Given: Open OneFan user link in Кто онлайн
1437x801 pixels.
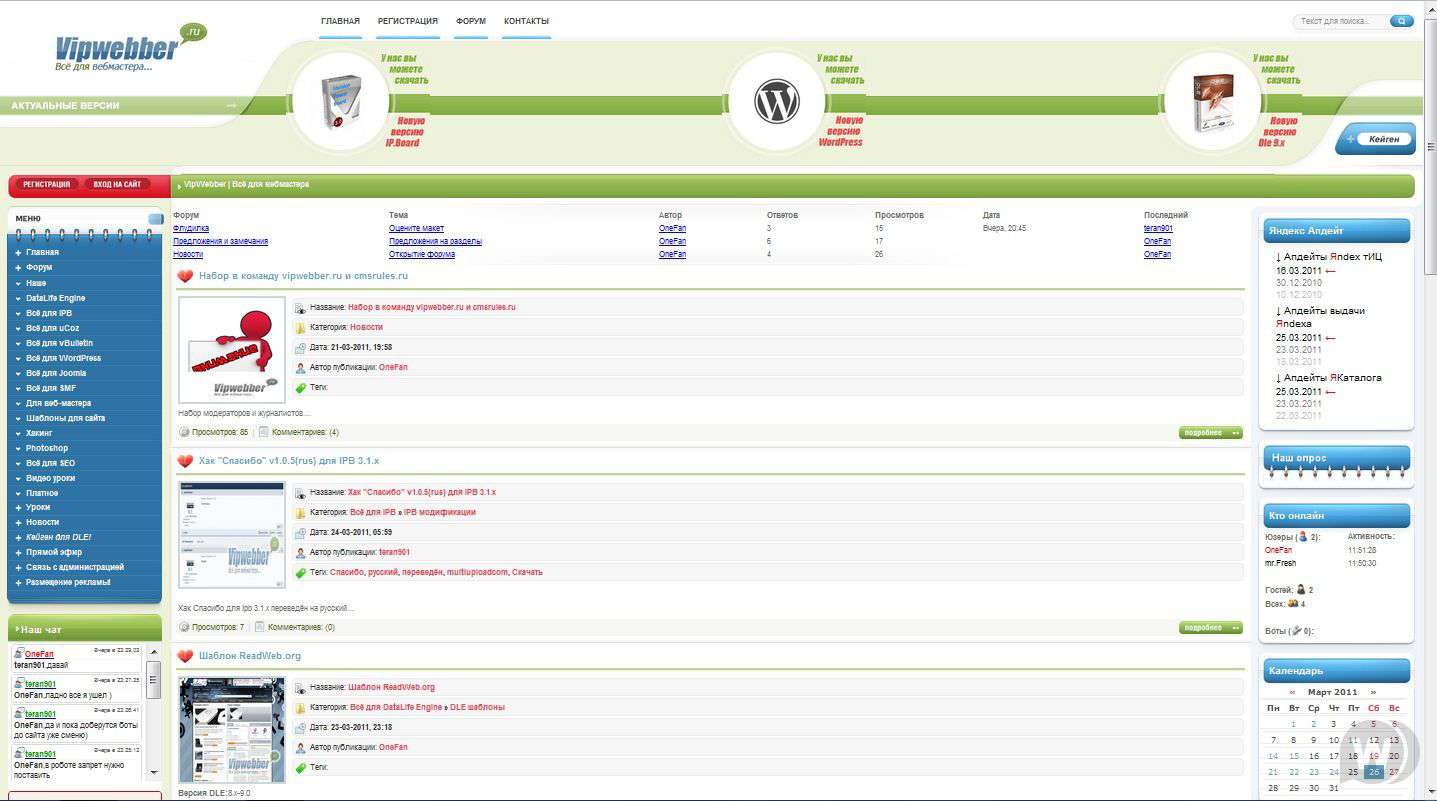Looking at the screenshot, I should tap(1279, 550).
